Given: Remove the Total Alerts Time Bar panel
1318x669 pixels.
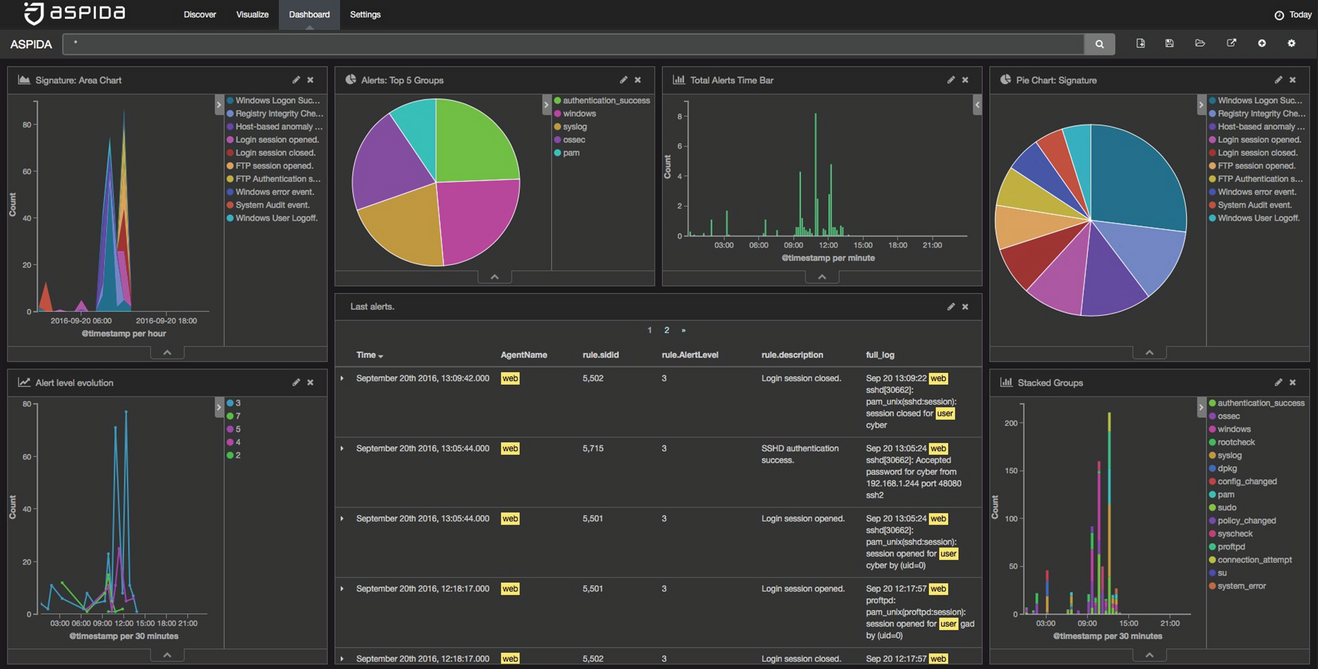Looking at the screenshot, I should pos(965,80).
